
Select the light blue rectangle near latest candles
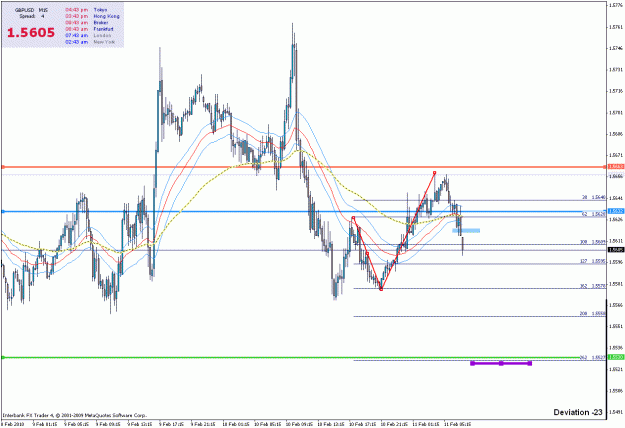pyautogui.click(x=466, y=230)
